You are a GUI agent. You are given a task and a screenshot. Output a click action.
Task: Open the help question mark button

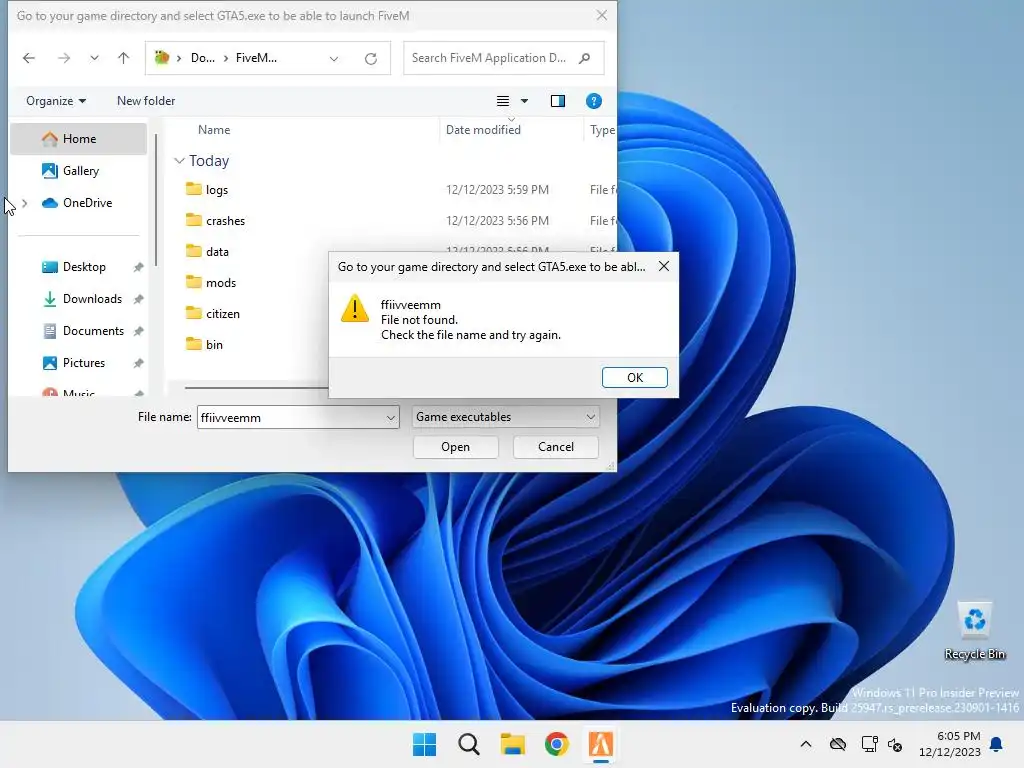594,101
